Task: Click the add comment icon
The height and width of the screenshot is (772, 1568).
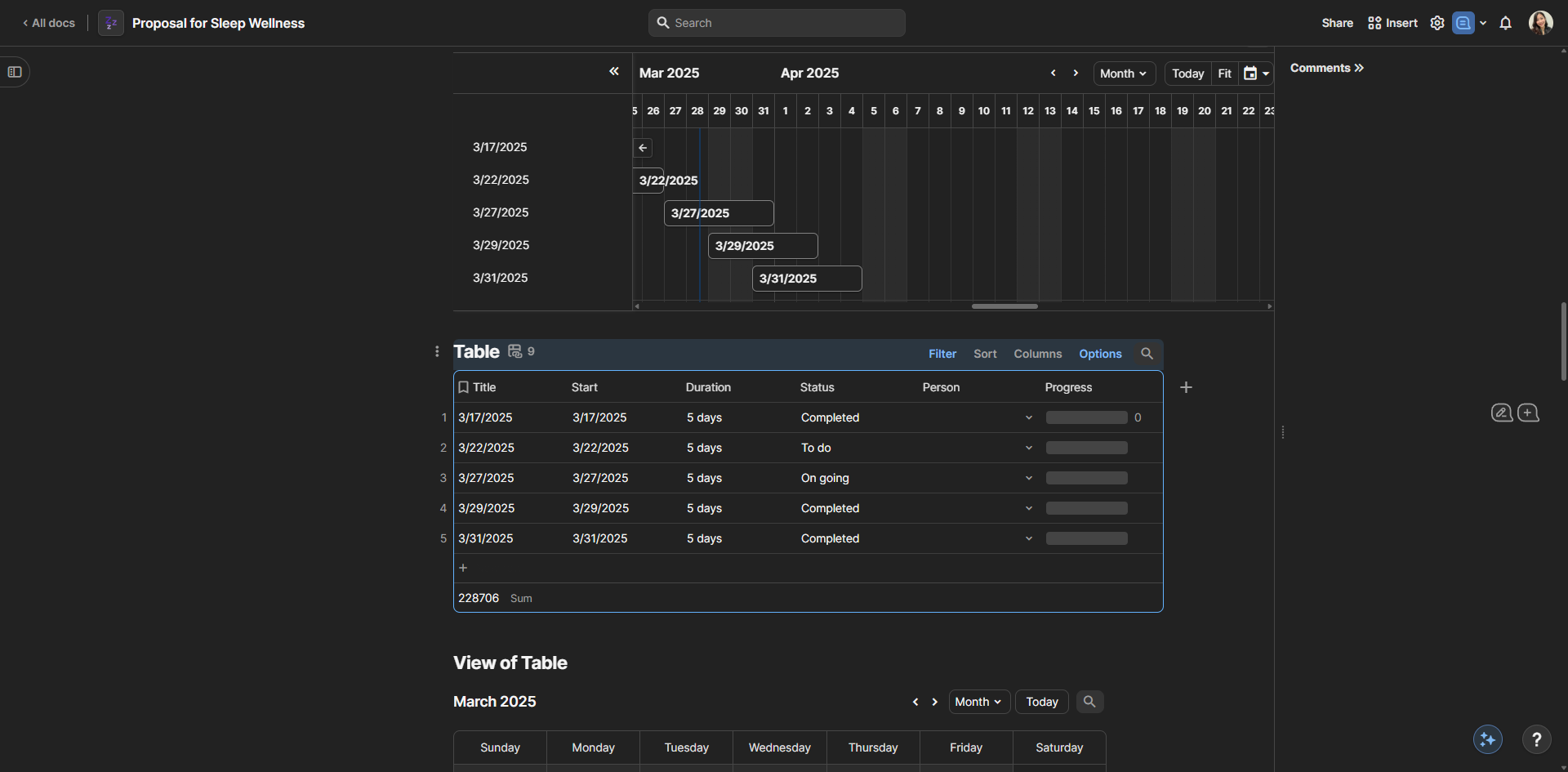Action: point(1528,413)
